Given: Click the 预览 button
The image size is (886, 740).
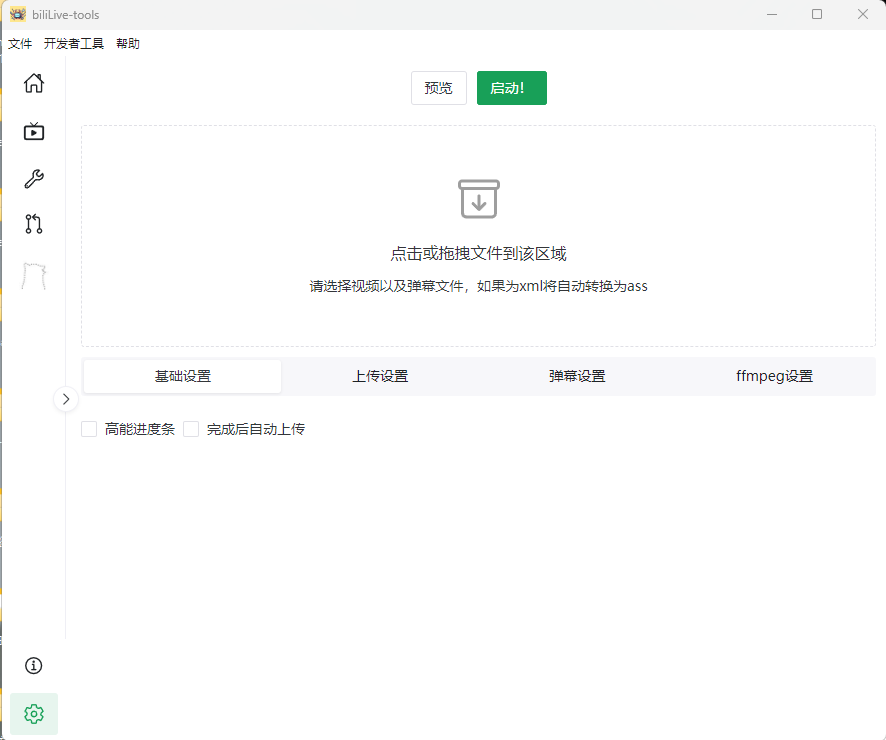Looking at the screenshot, I should (438, 88).
